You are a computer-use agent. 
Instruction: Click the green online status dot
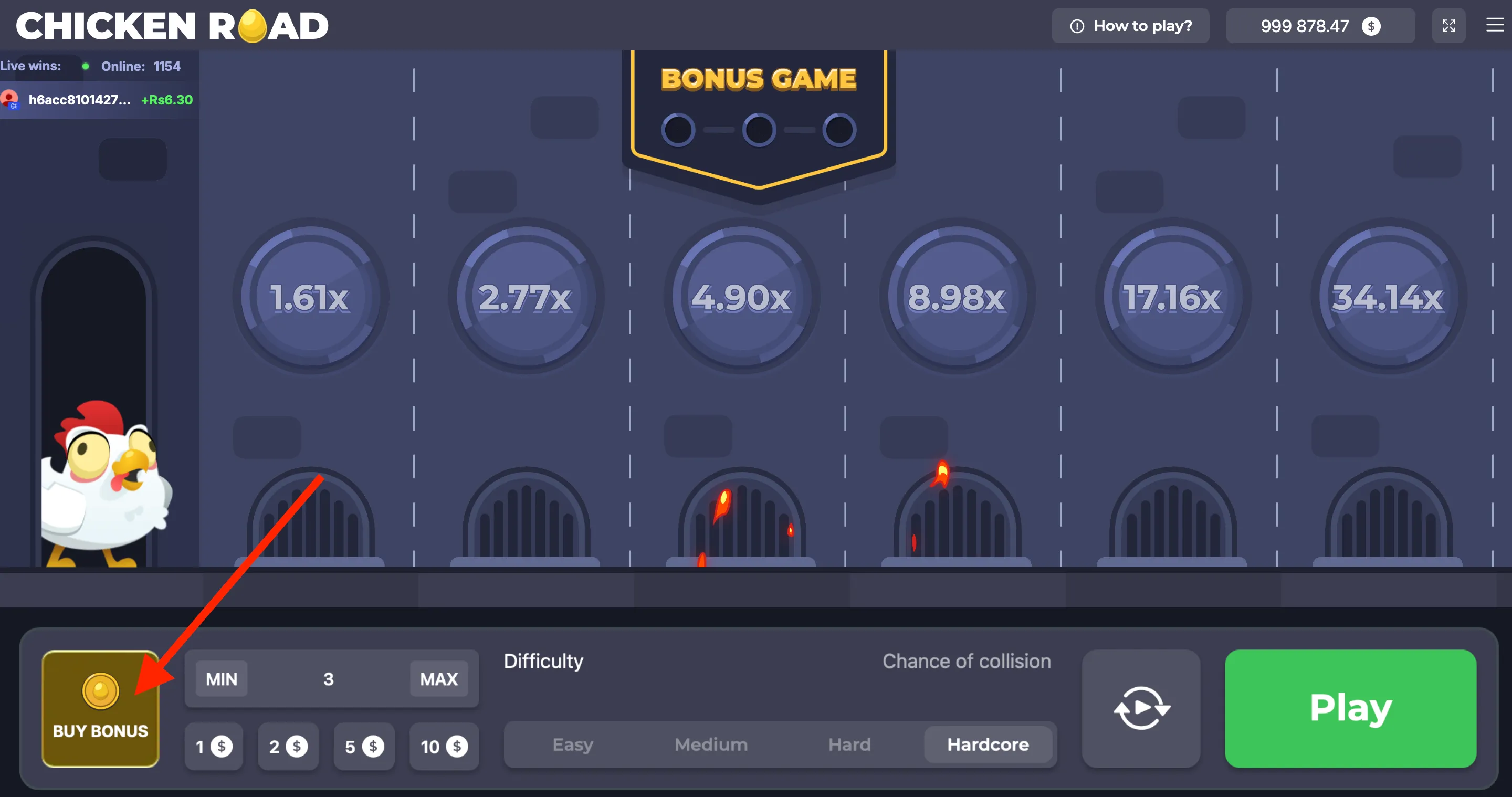click(x=86, y=66)
